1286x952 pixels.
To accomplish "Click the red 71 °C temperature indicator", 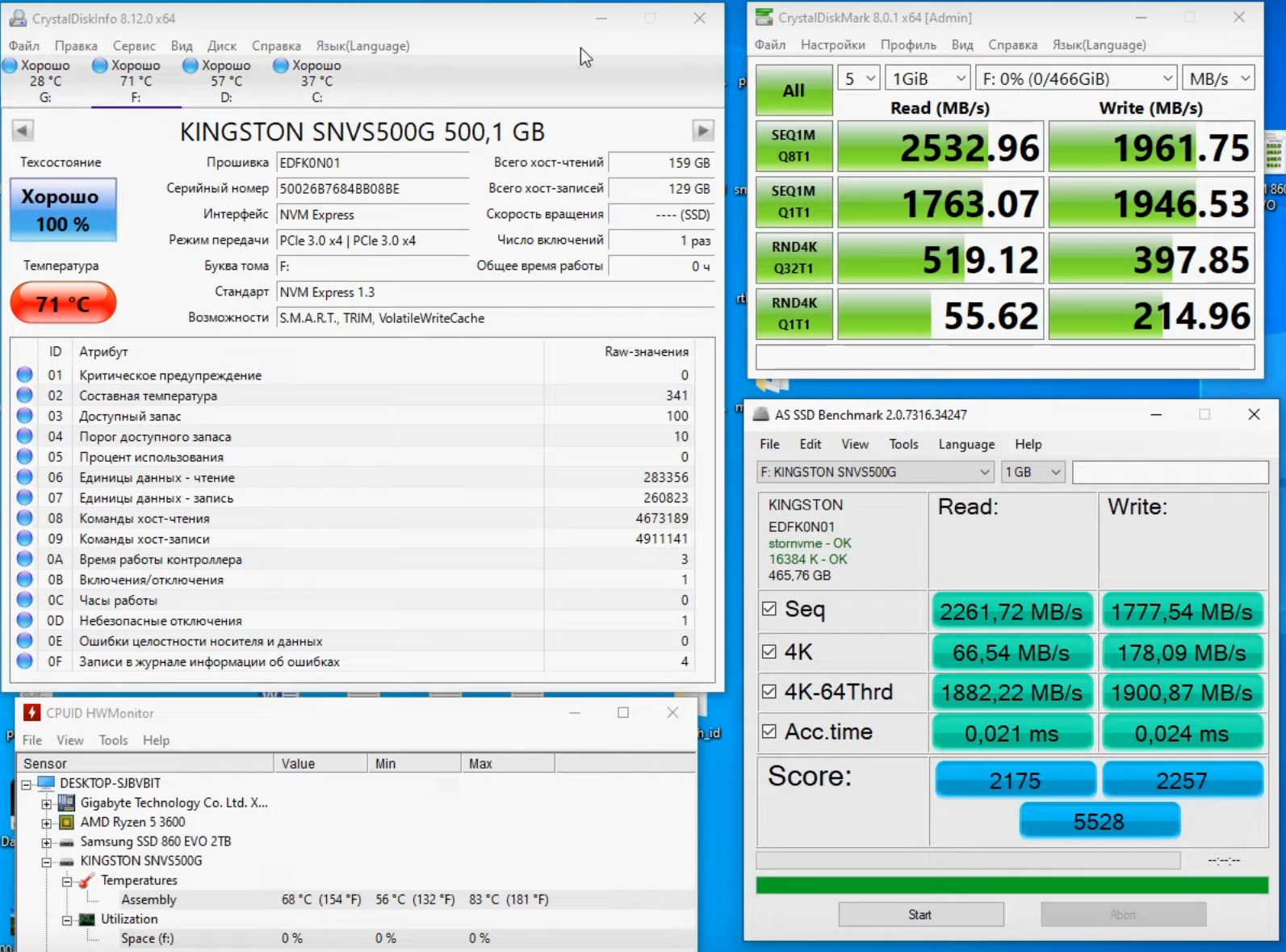I will [x=63, y=304].
